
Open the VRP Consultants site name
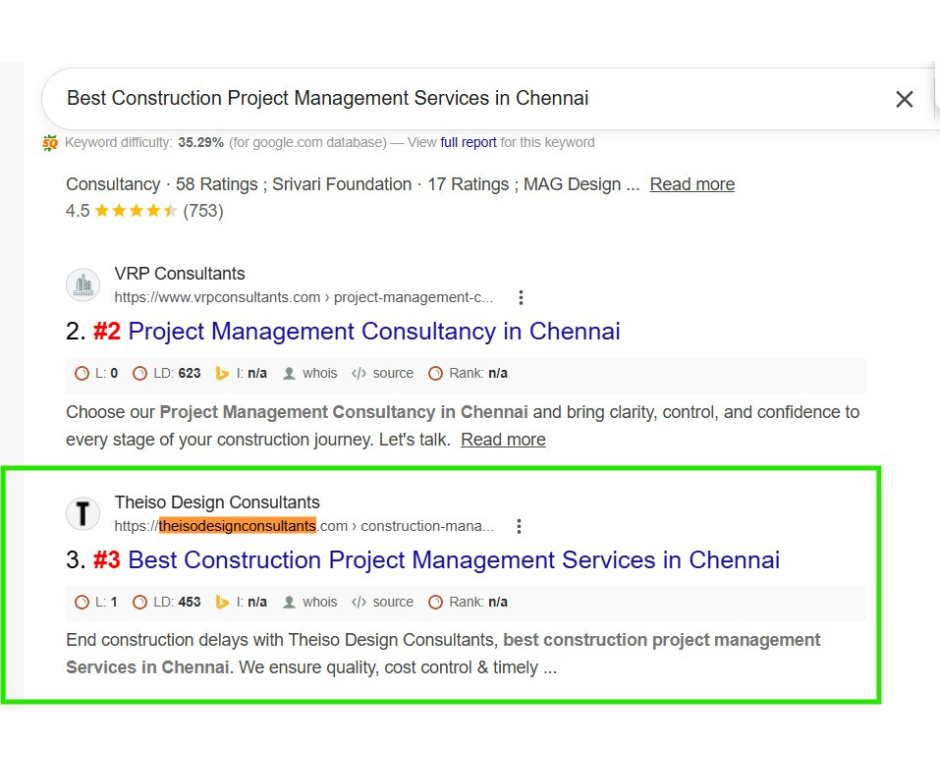tap(180, 274)
